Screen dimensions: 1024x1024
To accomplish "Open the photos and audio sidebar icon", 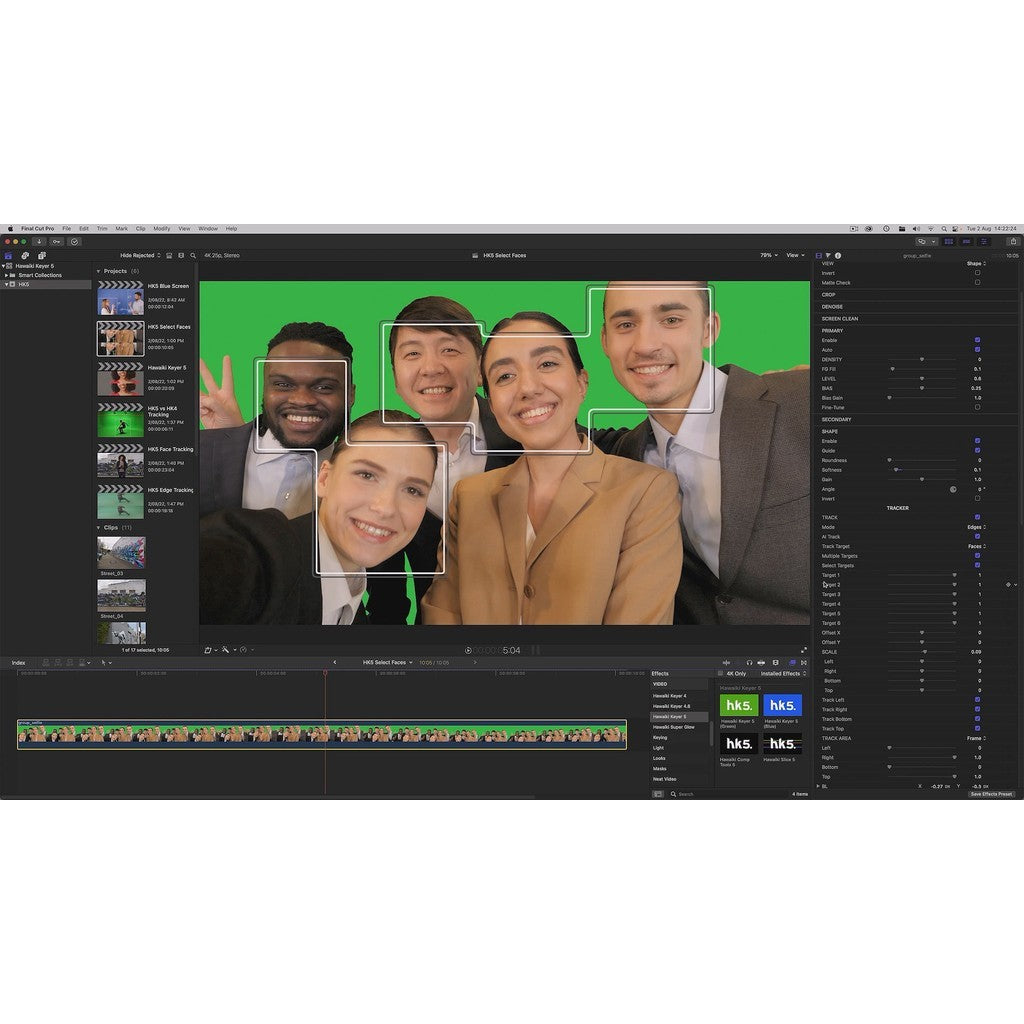I will point(25,255).
